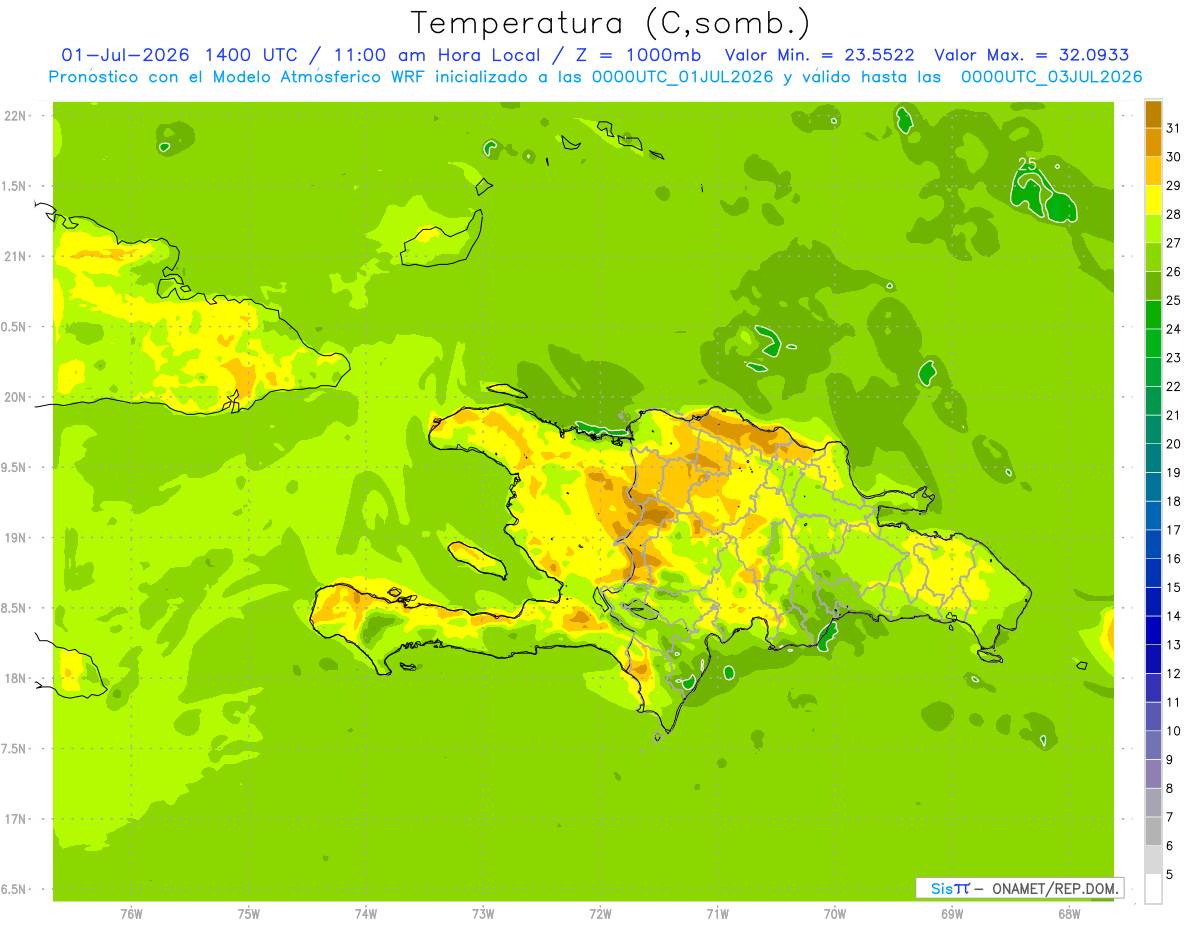The width and height of the screenshot is (1200, 927).
Task: Click the "71W" longitude label
Action: tap(717, 913)
